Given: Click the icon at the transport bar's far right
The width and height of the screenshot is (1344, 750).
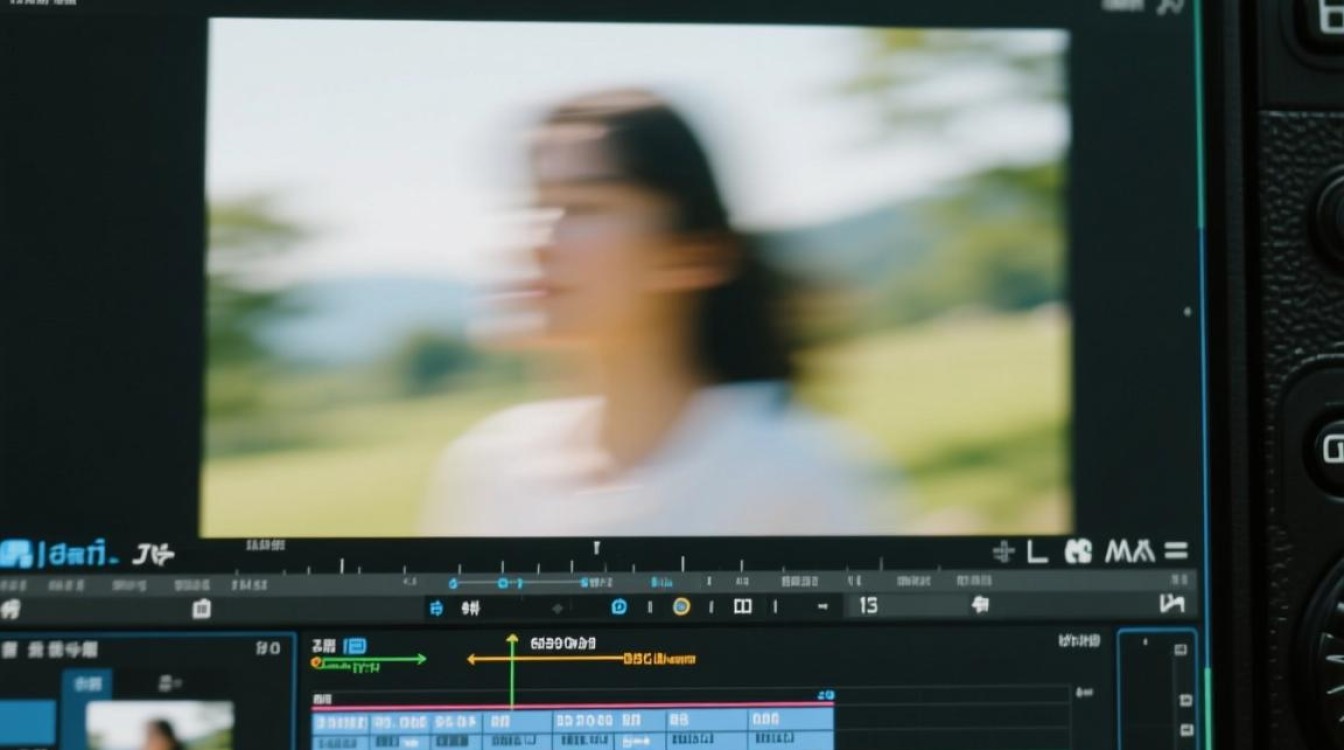Looking at the screenshot, I should pos(1171,603).
